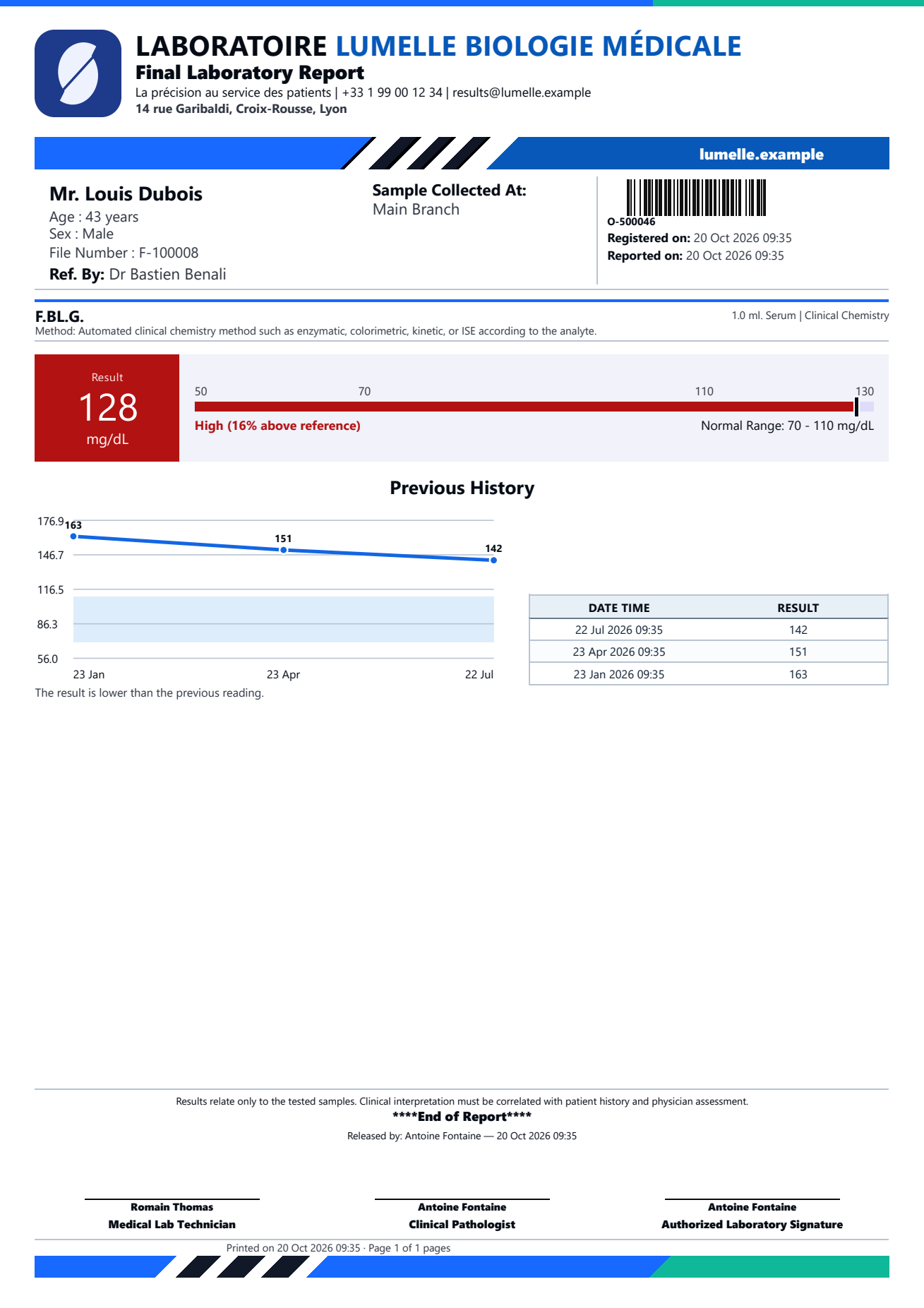Click the black marker on the range bar
Viewport: 924px width, 1308px height.
pyautogui.click(x=856, y=407)
